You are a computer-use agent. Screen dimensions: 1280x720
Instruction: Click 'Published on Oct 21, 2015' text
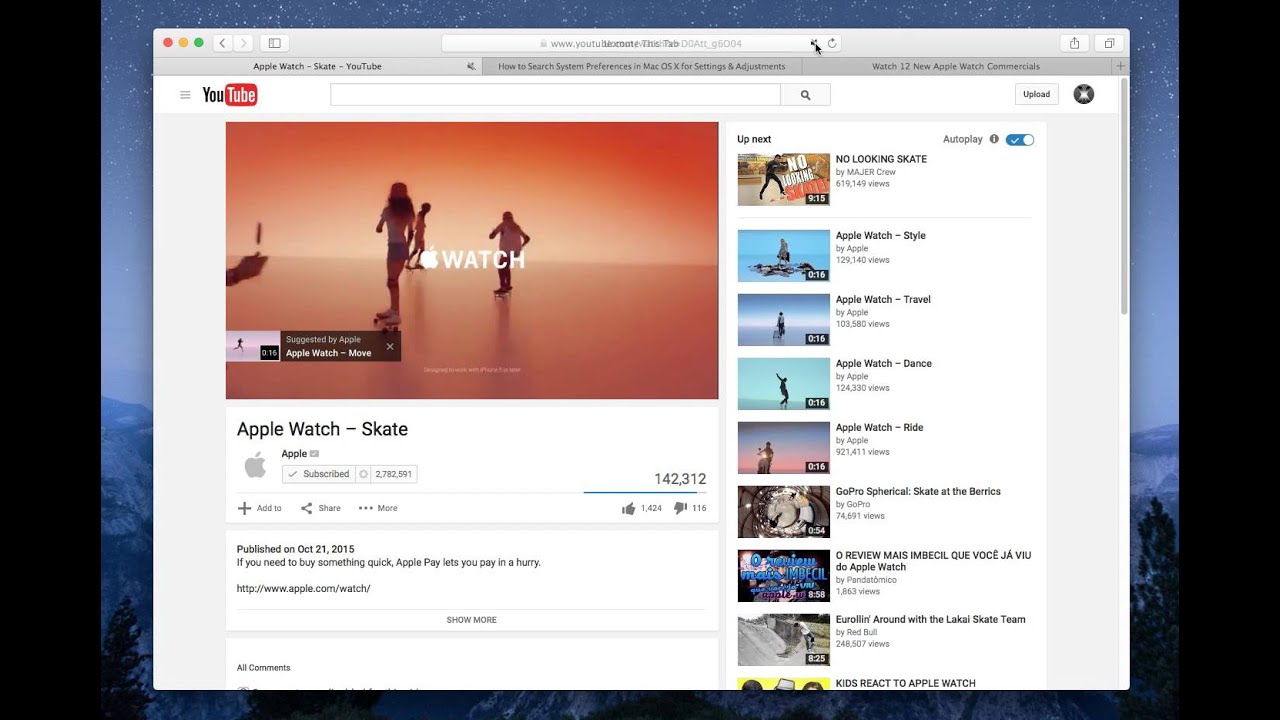(295, 549)
